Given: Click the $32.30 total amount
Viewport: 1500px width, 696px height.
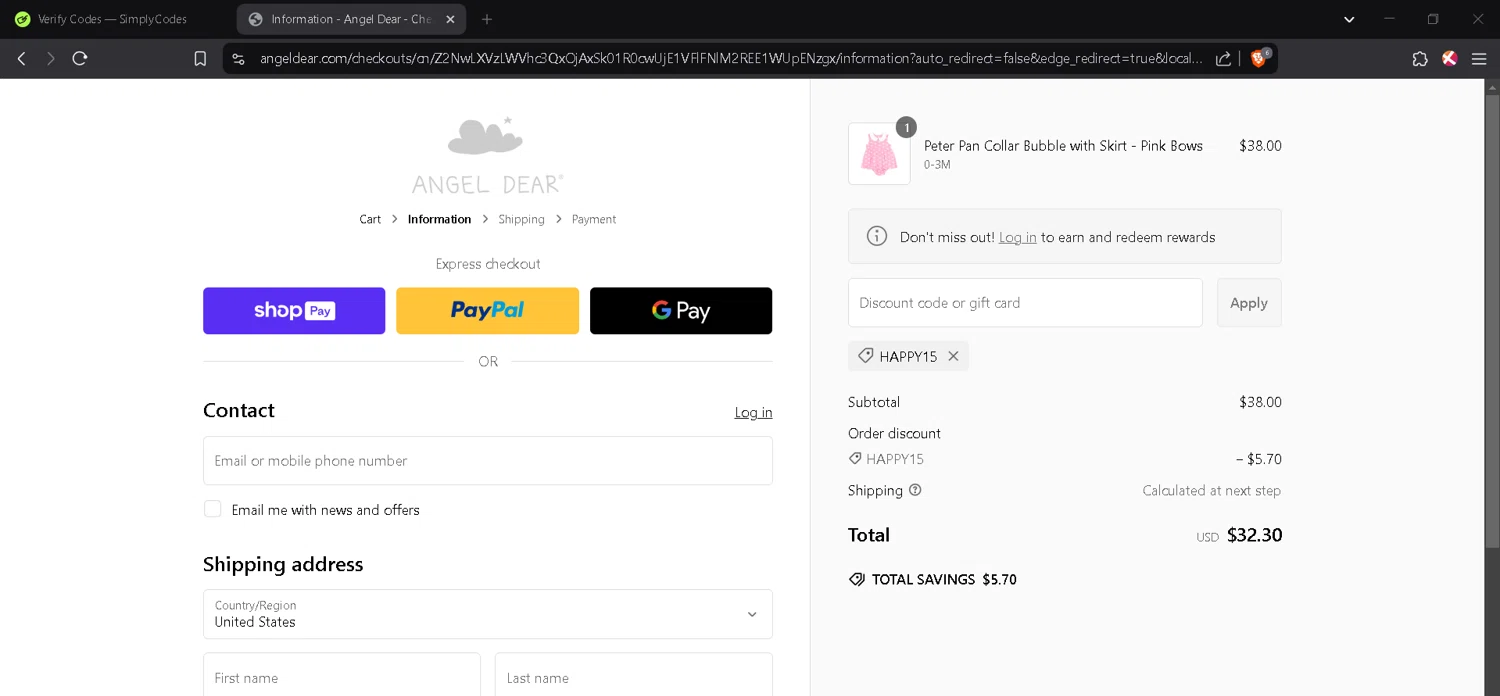Looking at the screenshot, I should pyautogui.click(x=1254, y=535).
